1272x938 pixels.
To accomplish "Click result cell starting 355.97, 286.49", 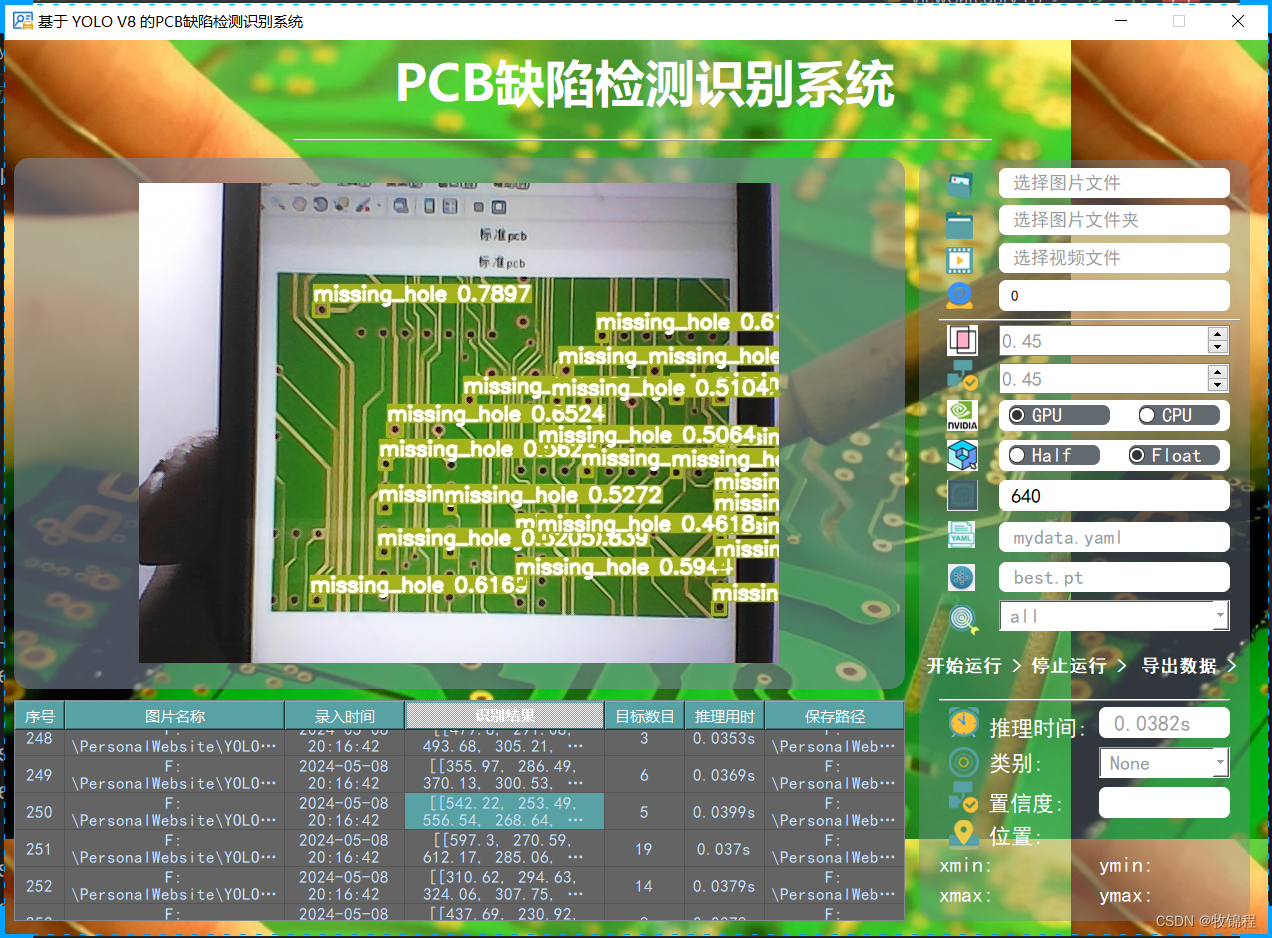I will pos(505,775).
